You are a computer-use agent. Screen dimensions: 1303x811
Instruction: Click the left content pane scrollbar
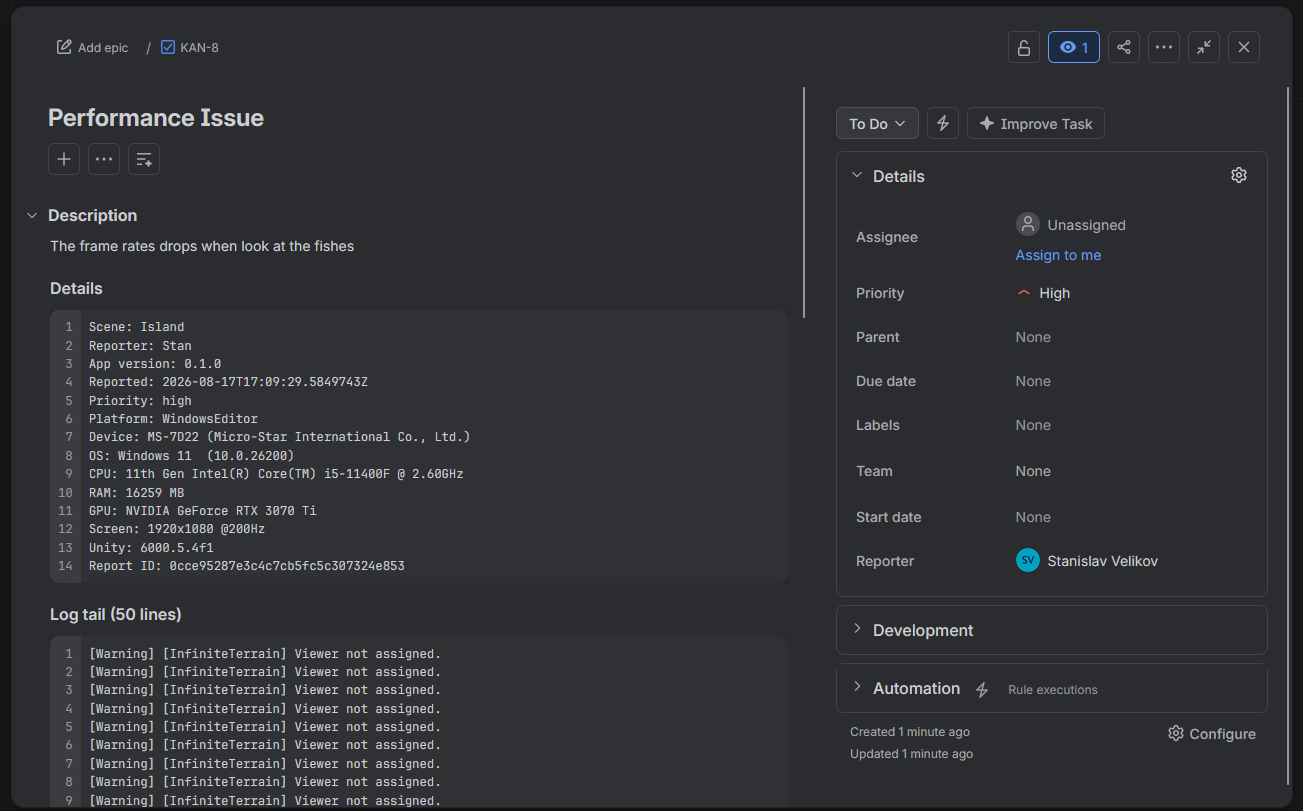click(x=804, y=203)
